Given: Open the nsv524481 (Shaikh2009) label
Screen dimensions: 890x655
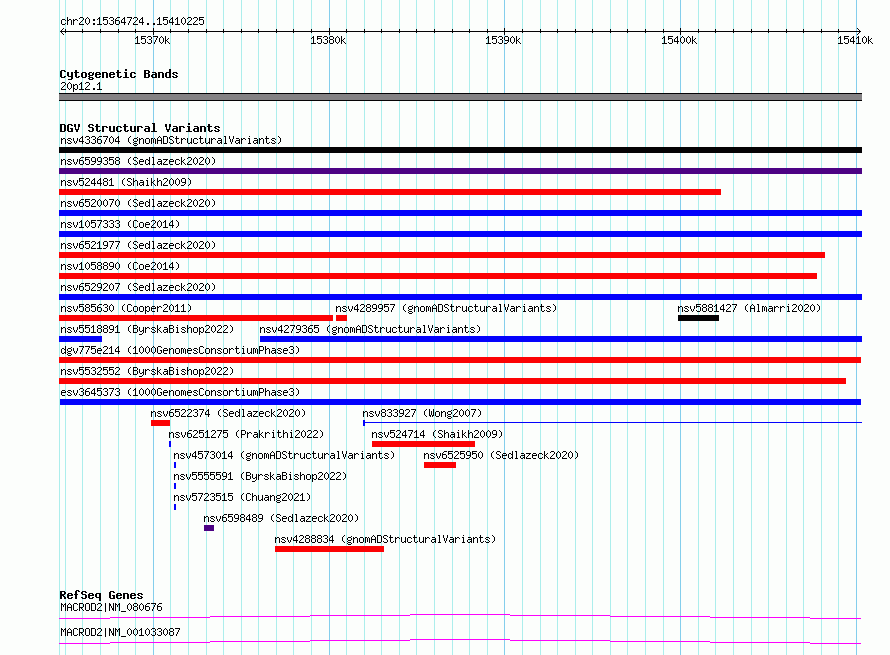Looking at the screenshot, I should pos(126,182).
